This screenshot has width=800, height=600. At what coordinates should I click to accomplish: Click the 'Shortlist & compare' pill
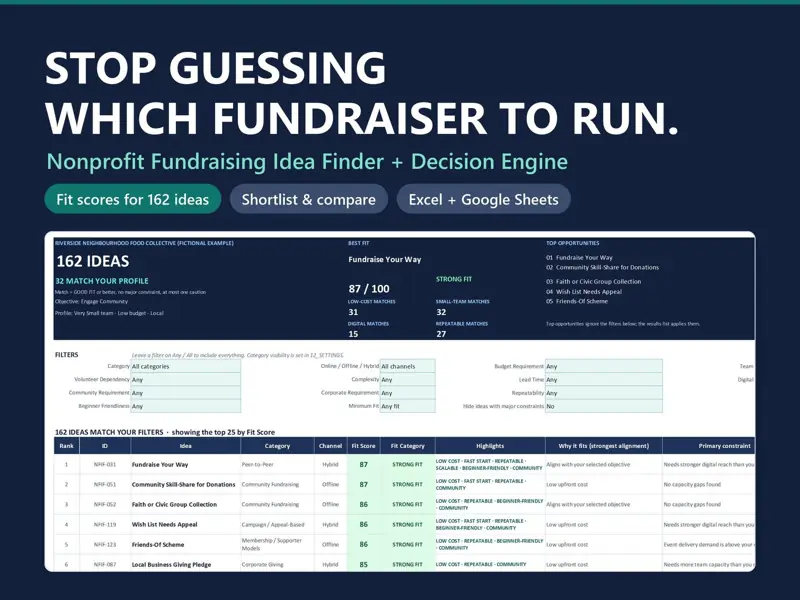tap(309, 199)
